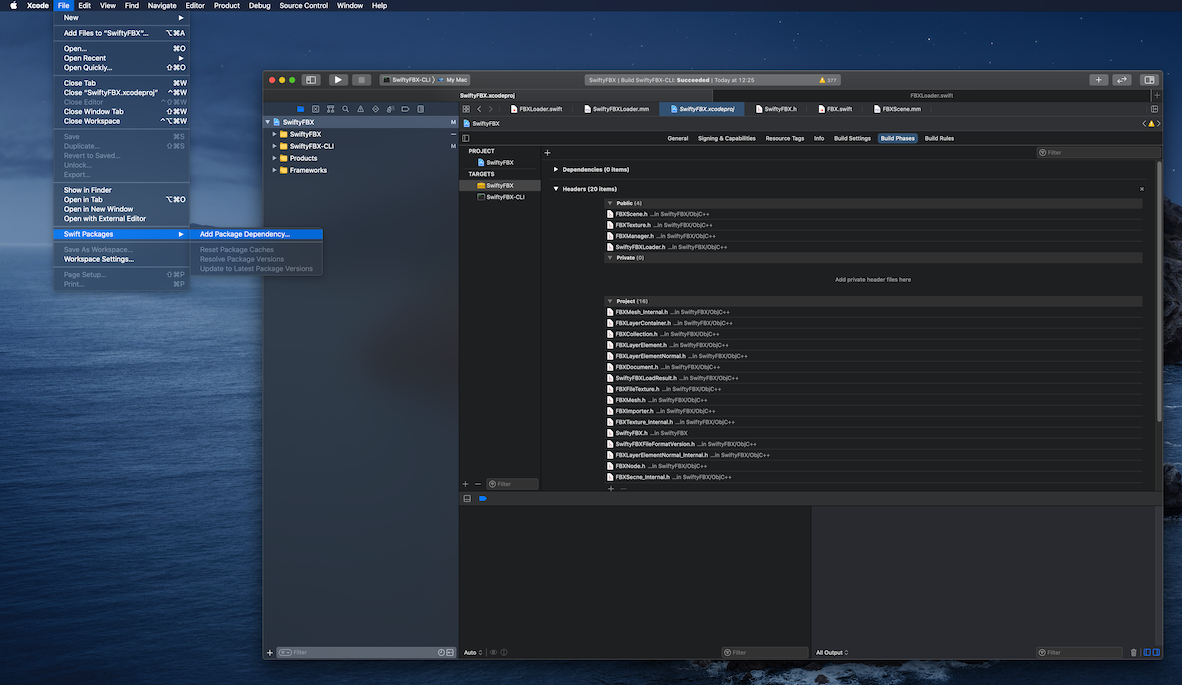Viewport: 1182px width, 685px height.
Task: Click the Library plus button in toolbar
Action: pyautogui.click(x=1098, y=80)
